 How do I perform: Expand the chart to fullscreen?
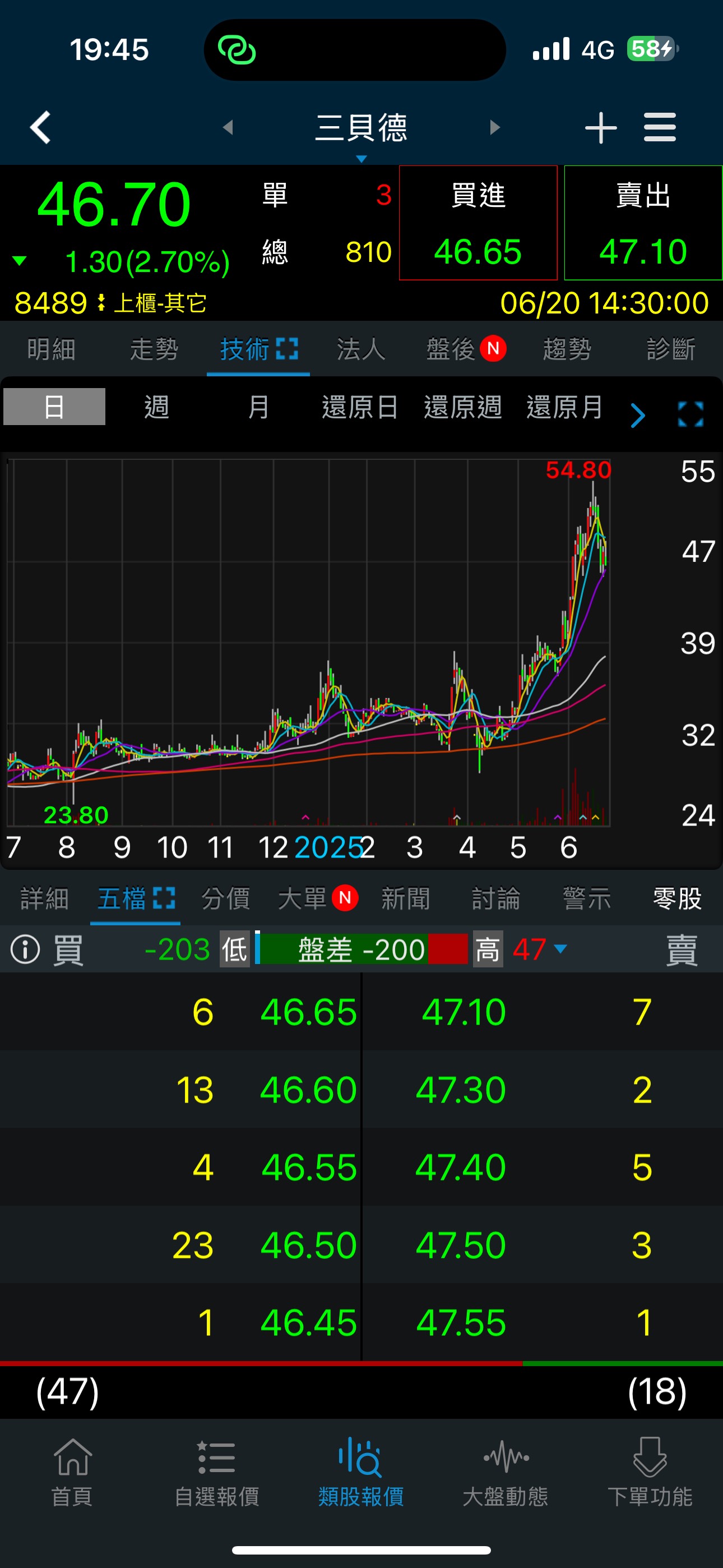tap(690, 414)
